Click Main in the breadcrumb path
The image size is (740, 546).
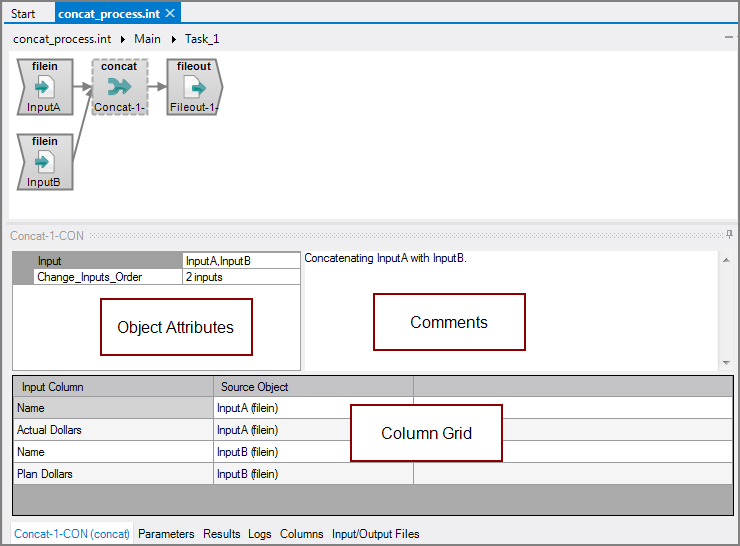coord(147,39)
